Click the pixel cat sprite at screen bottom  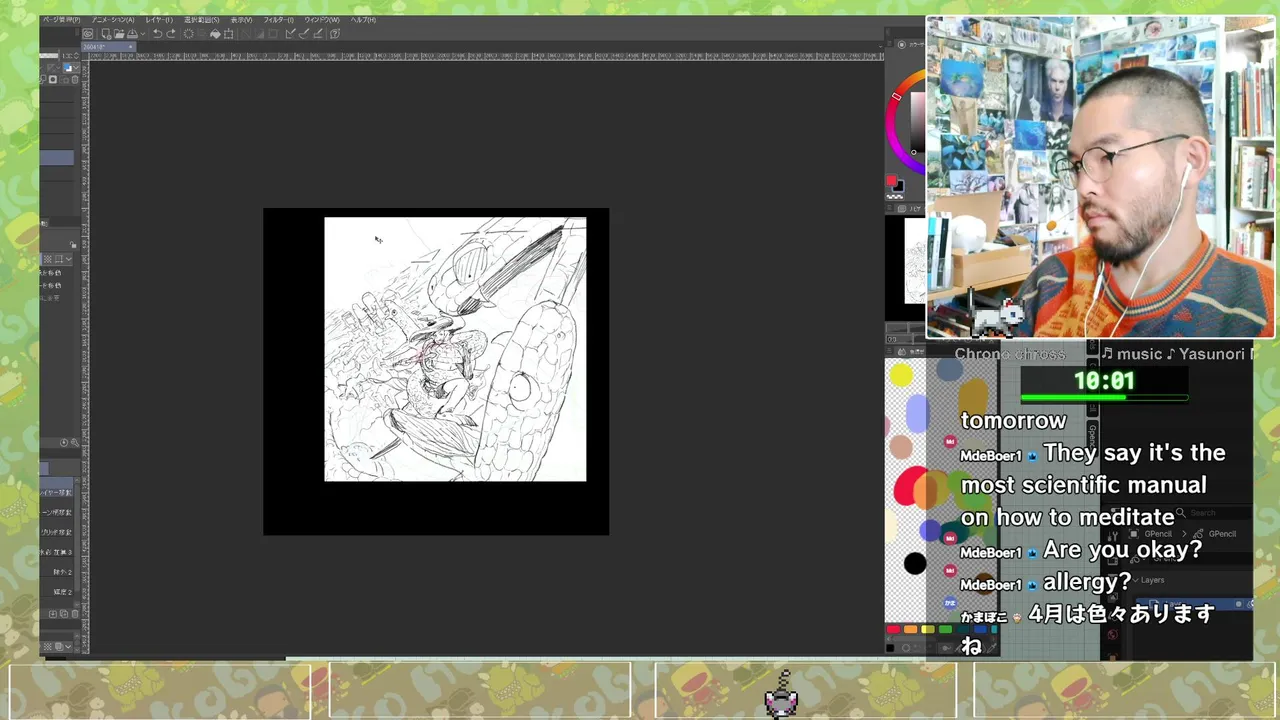pyautogui.click(x=781, y=695)
